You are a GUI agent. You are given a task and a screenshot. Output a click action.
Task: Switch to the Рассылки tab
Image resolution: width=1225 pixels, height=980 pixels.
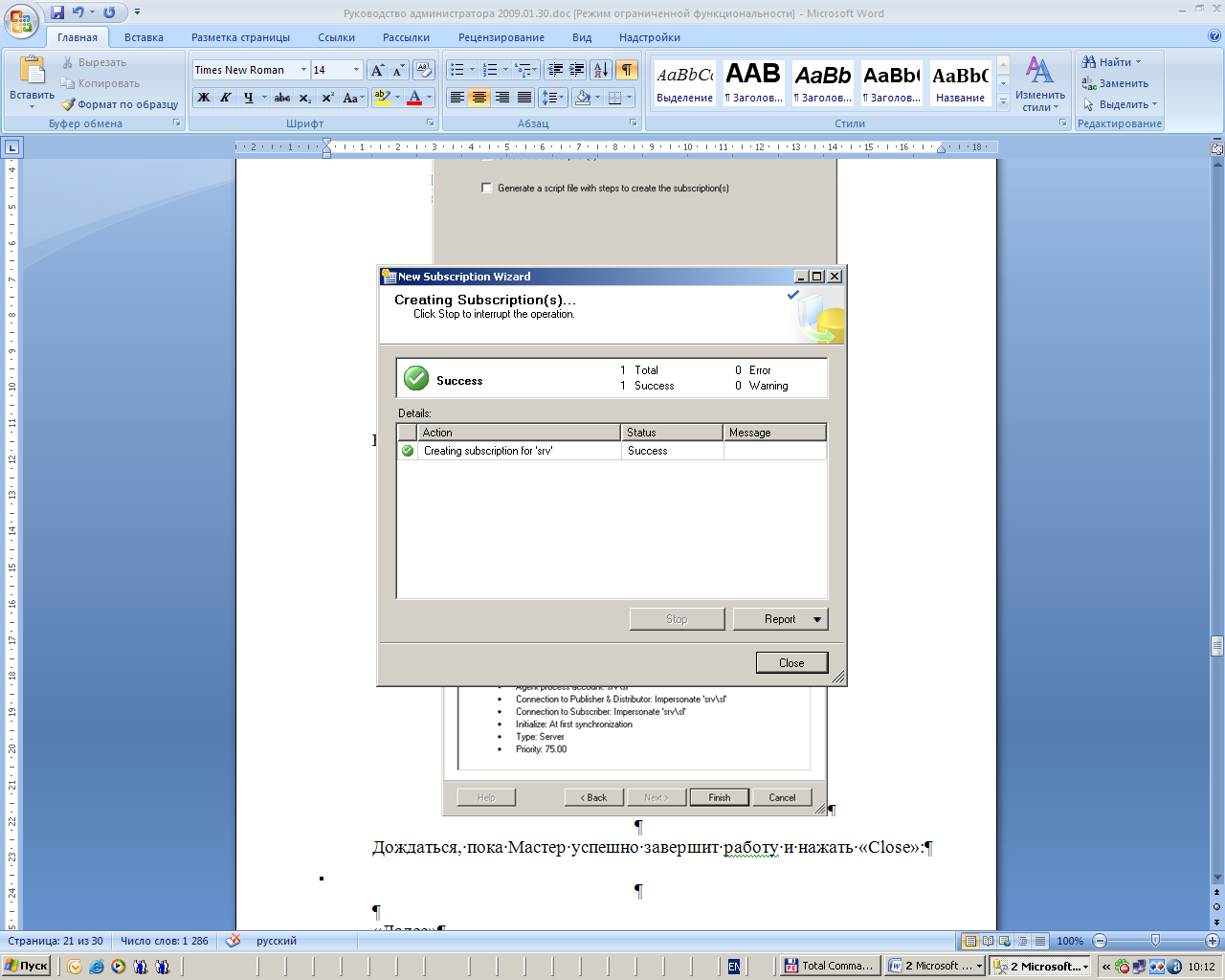pyautogui.click(x=406, y=37)
